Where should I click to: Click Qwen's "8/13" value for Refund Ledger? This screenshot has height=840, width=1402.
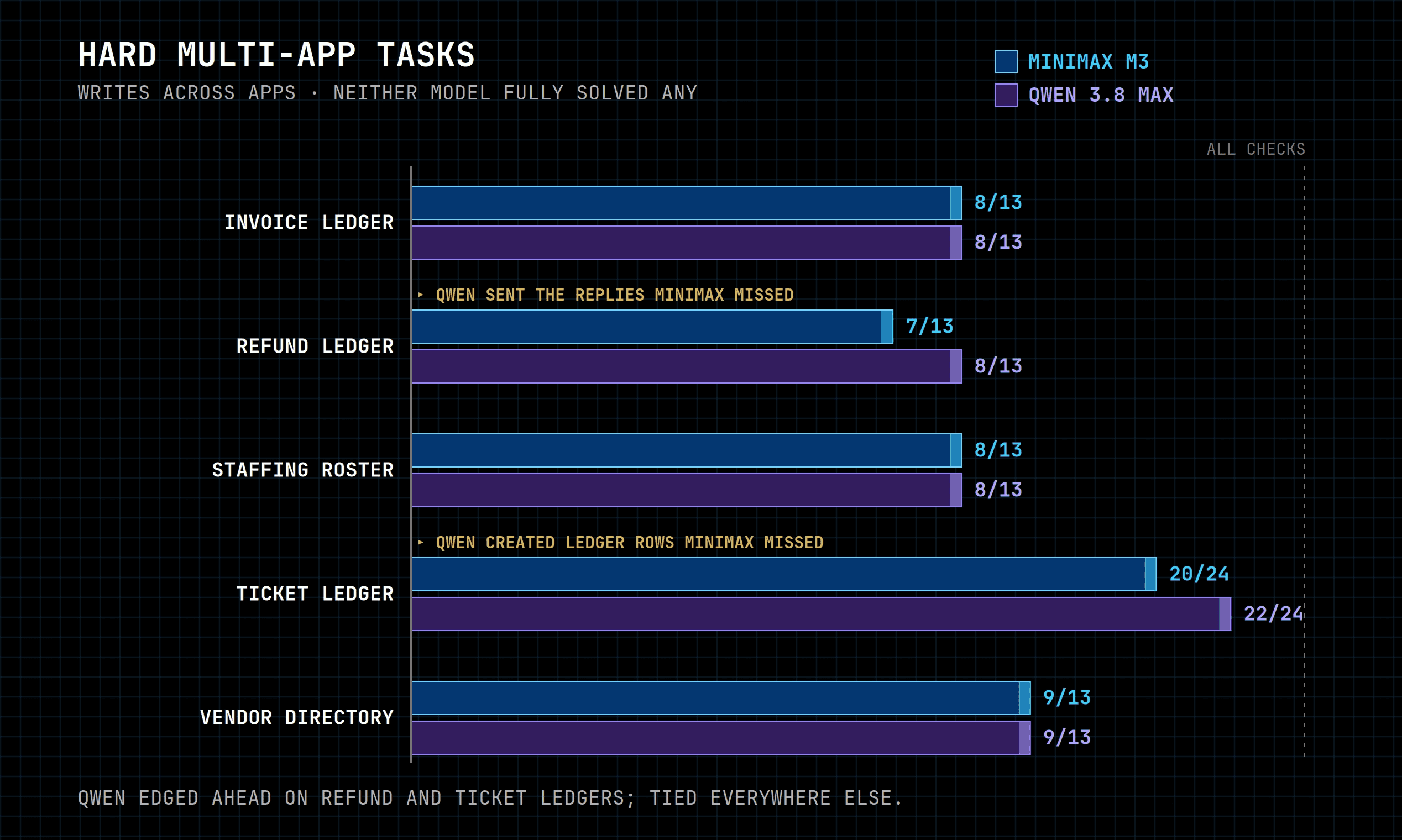click(x=998, y=366)
